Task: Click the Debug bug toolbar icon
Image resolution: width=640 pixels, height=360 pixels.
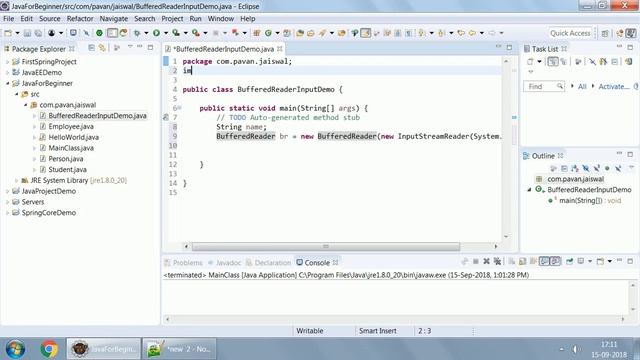Action: click(x=137, y=33)
